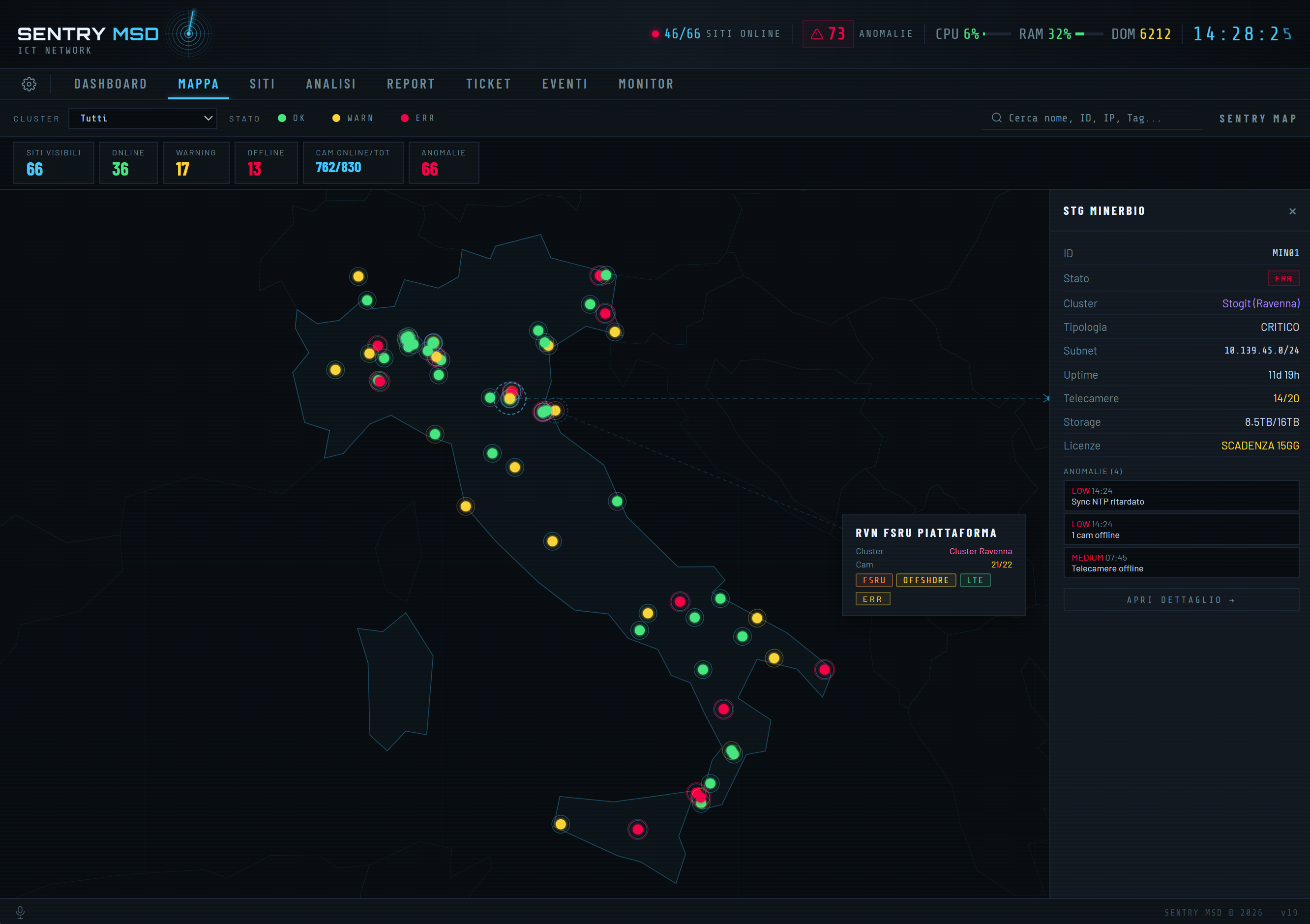Click the red marker north of Naples area
The height and width of the screenshot is (924, 1310).
coord(680,601)
